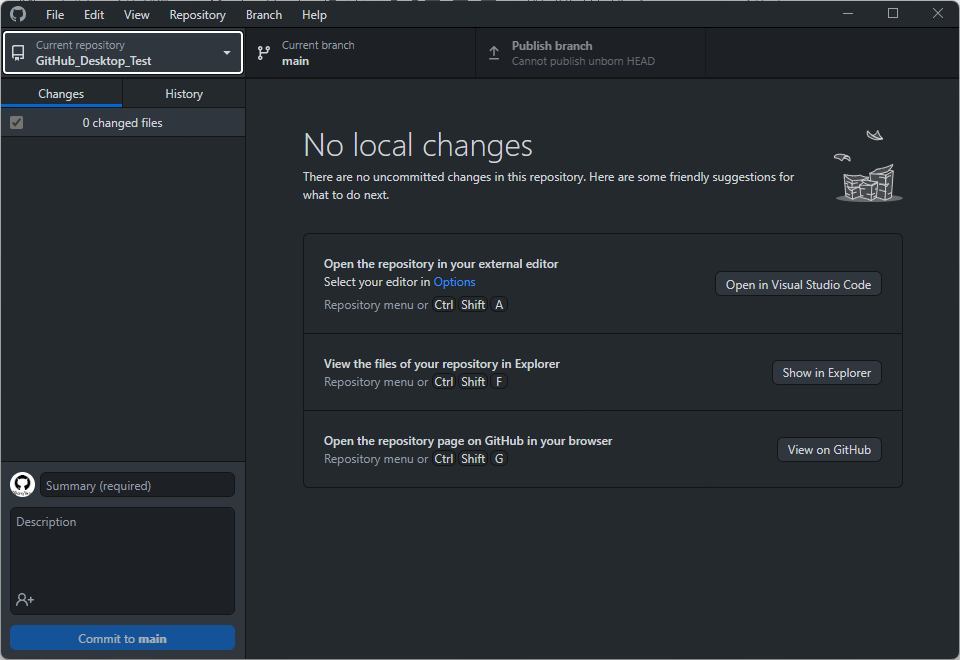Click the View on GitHub button
The image size is (960, 660).
click(829, 449)
